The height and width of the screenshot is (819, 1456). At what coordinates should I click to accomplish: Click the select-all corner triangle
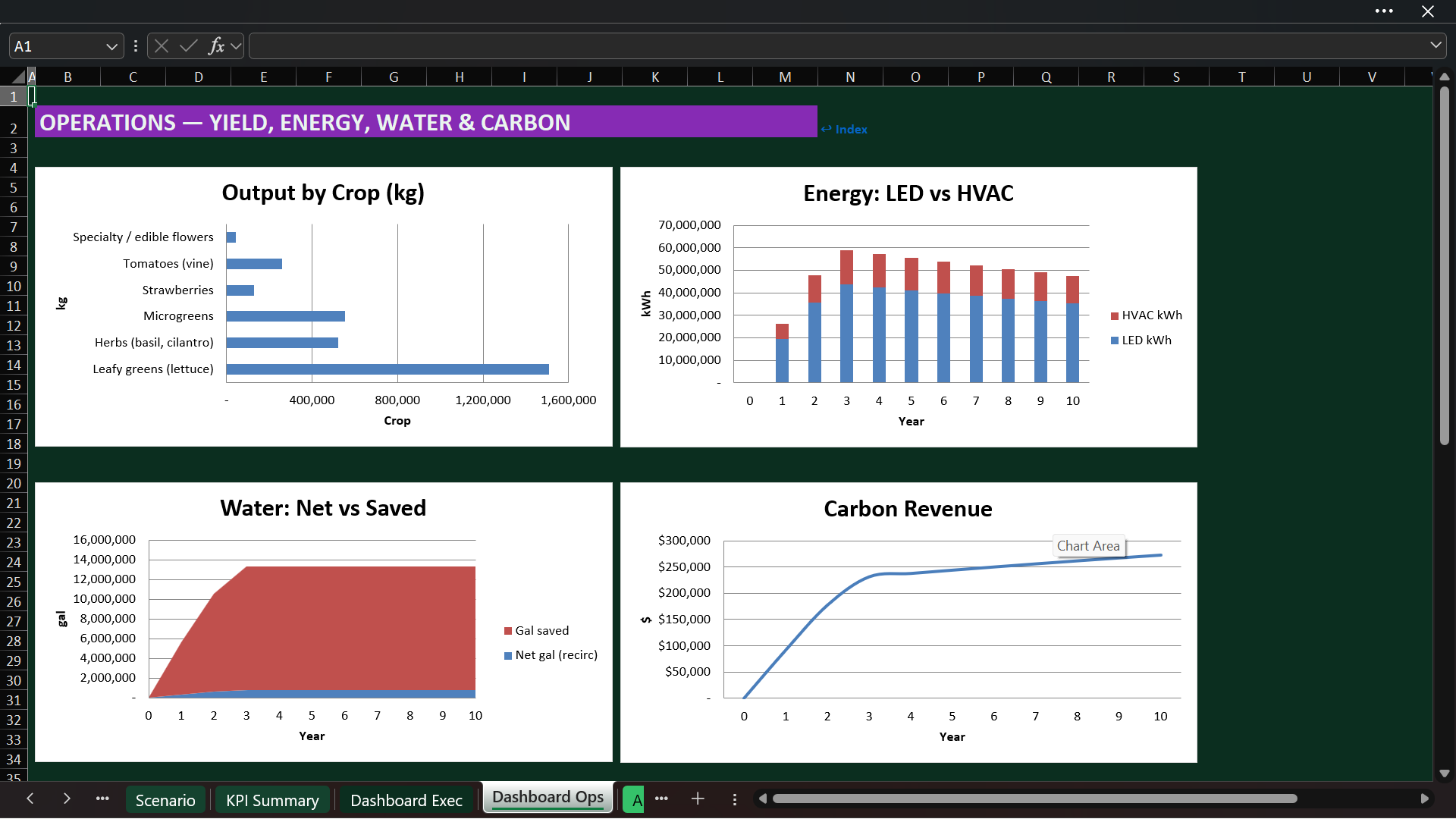point(18,77)
